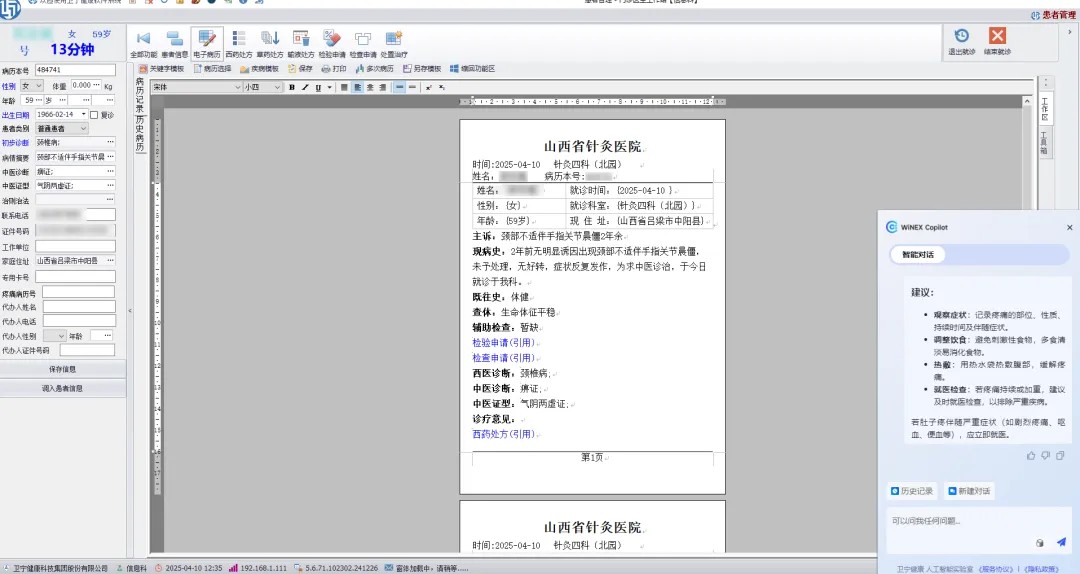1080x574 pixels.
Task: Click the 病历本号 input field
Action: coord(75,70)
